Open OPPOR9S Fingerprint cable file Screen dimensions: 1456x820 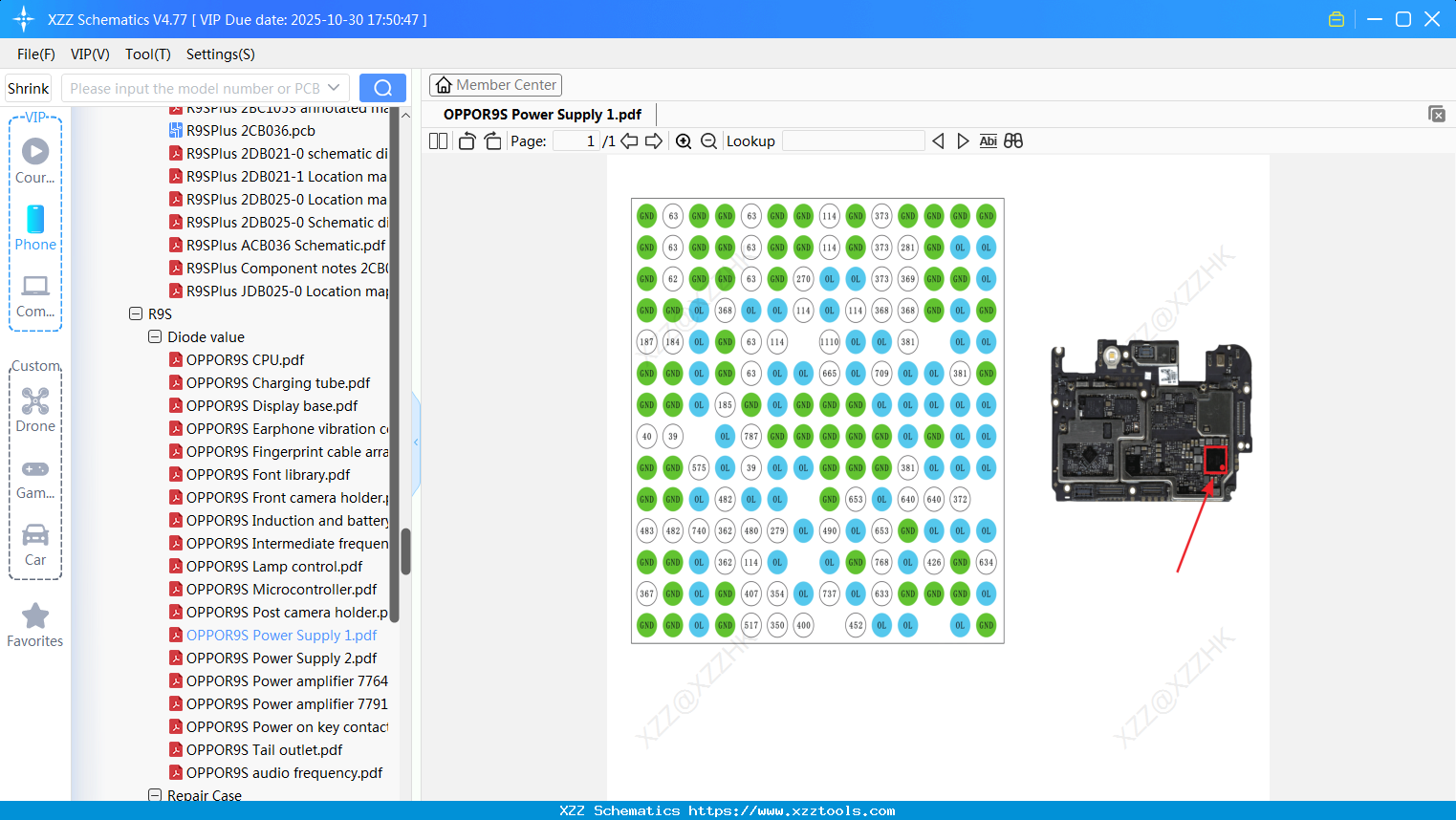287,452
